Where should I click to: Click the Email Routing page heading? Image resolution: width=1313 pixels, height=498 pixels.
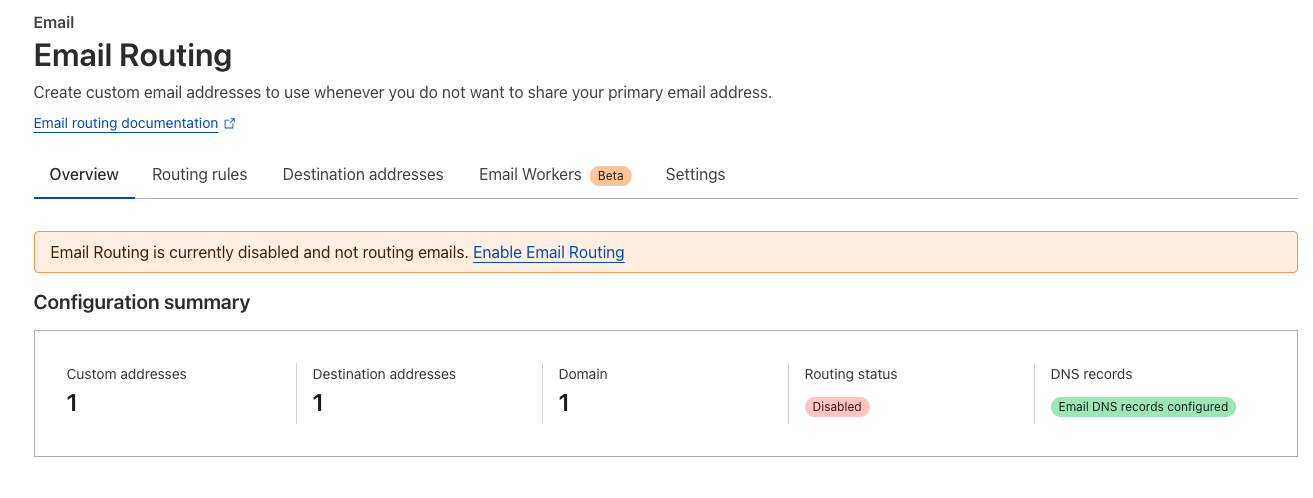[133, 55]
